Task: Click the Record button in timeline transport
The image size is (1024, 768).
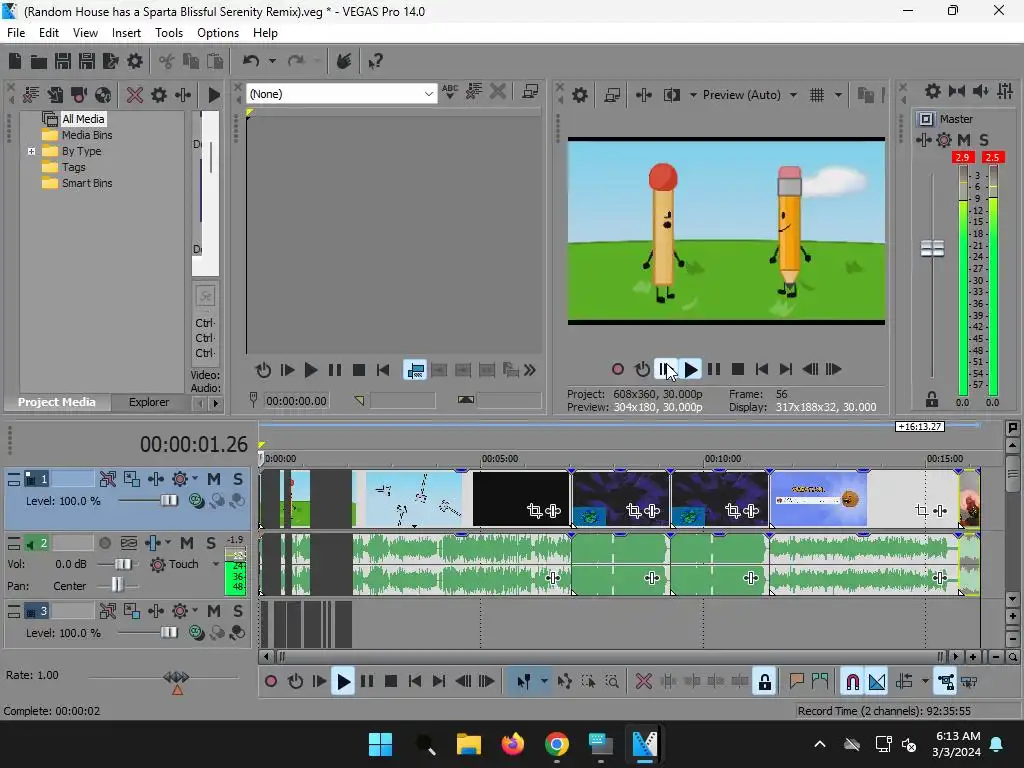Action: click(x=270, y=682)
